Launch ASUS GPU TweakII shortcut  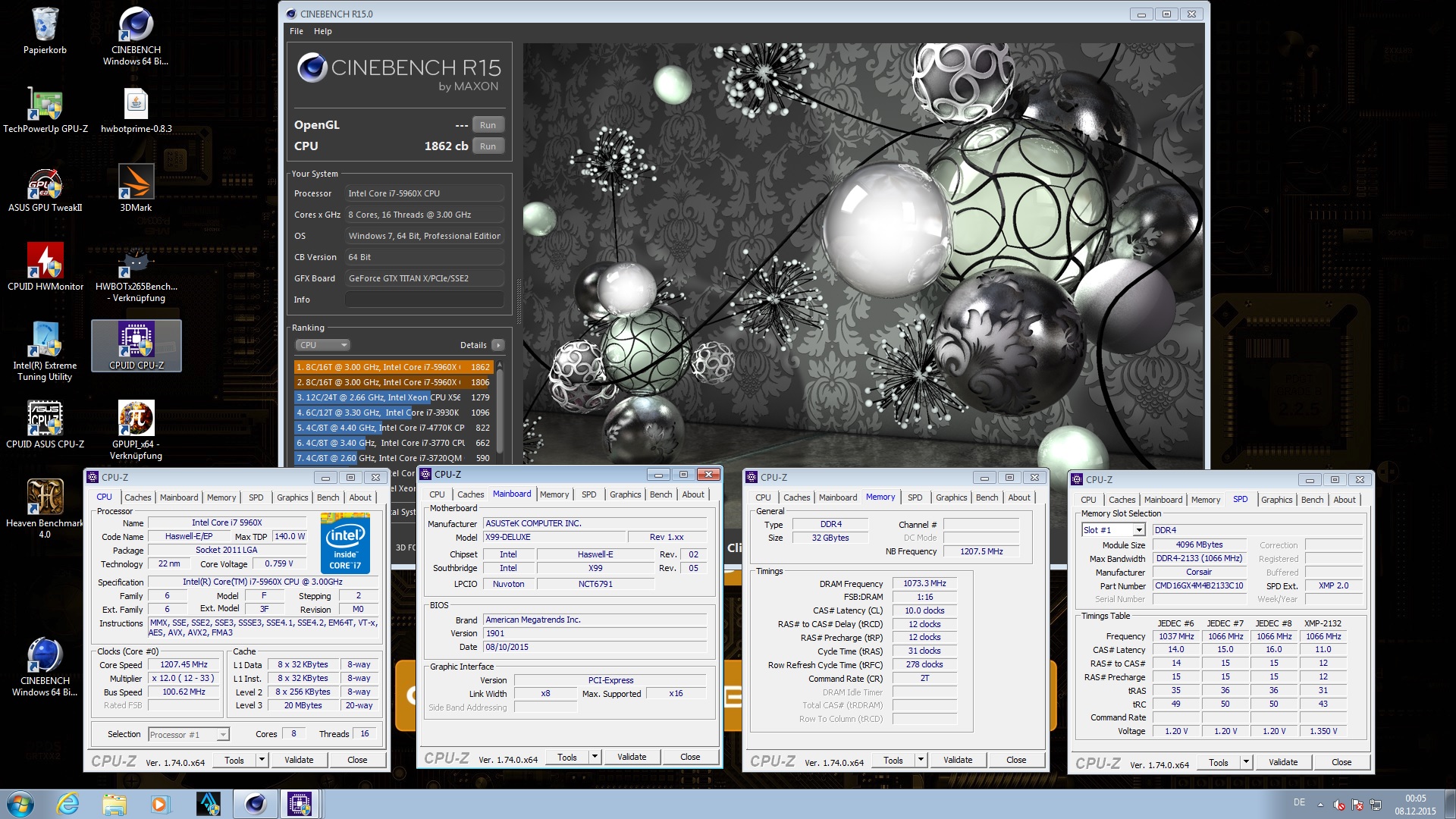tap(45, 189)
